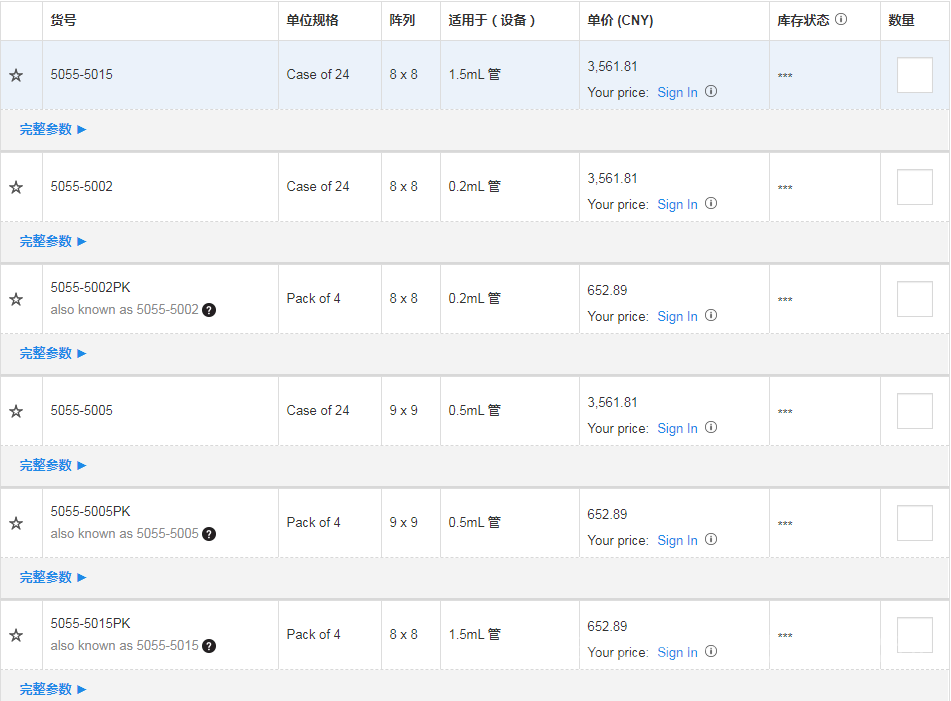
Task: Click 单价 (CNY) column header
Action: coord(620,20)
